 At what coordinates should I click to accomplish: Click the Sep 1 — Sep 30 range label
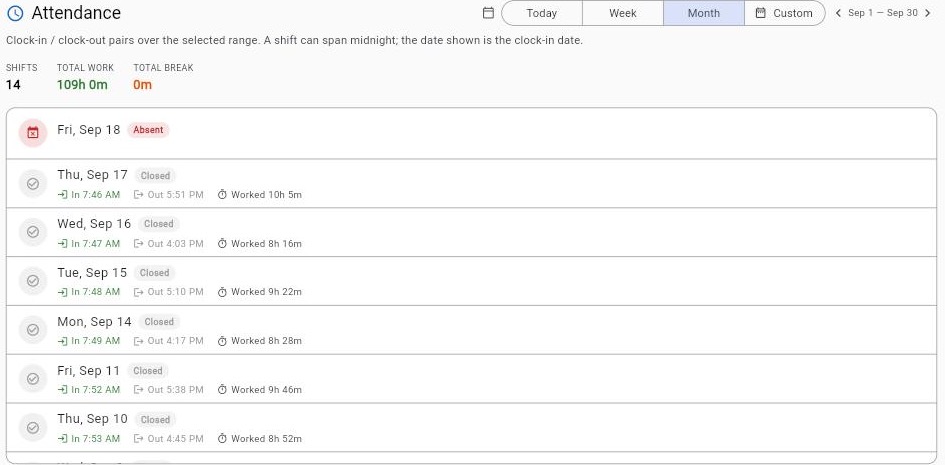pos(882,13)
